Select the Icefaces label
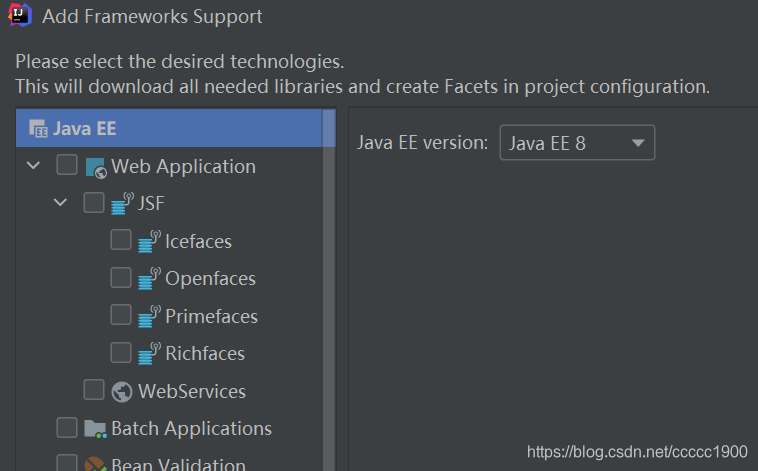Image resolution: width=758 pixels, height=471 pixels. click(198, 241)
